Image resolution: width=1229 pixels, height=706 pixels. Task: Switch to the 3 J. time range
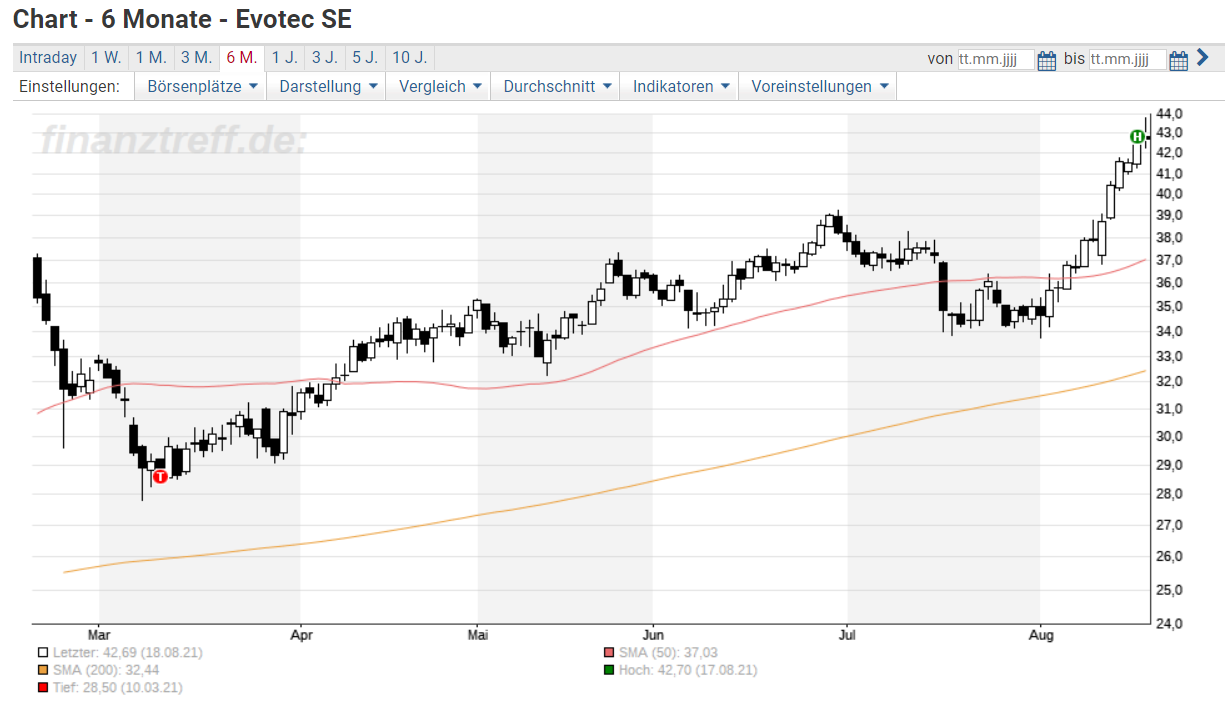[324, 58]
